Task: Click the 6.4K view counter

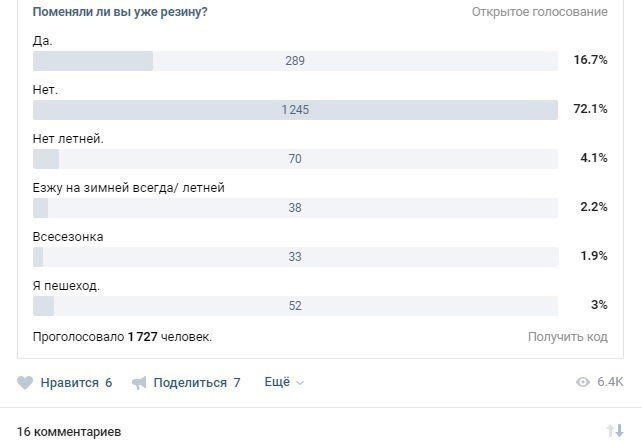Action: click(610, 382)
